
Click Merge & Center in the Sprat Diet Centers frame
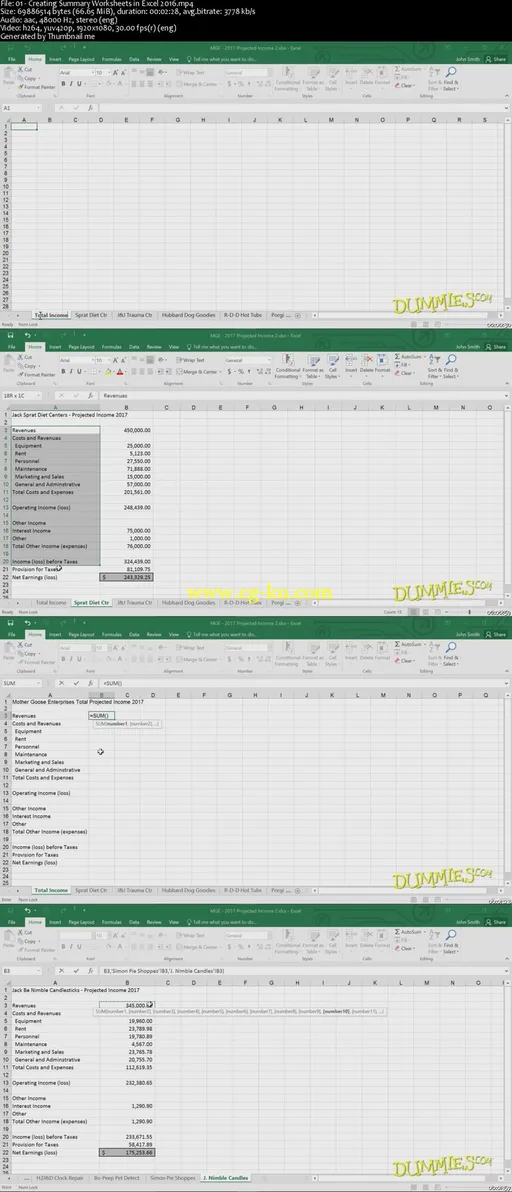tap(199, 372)
